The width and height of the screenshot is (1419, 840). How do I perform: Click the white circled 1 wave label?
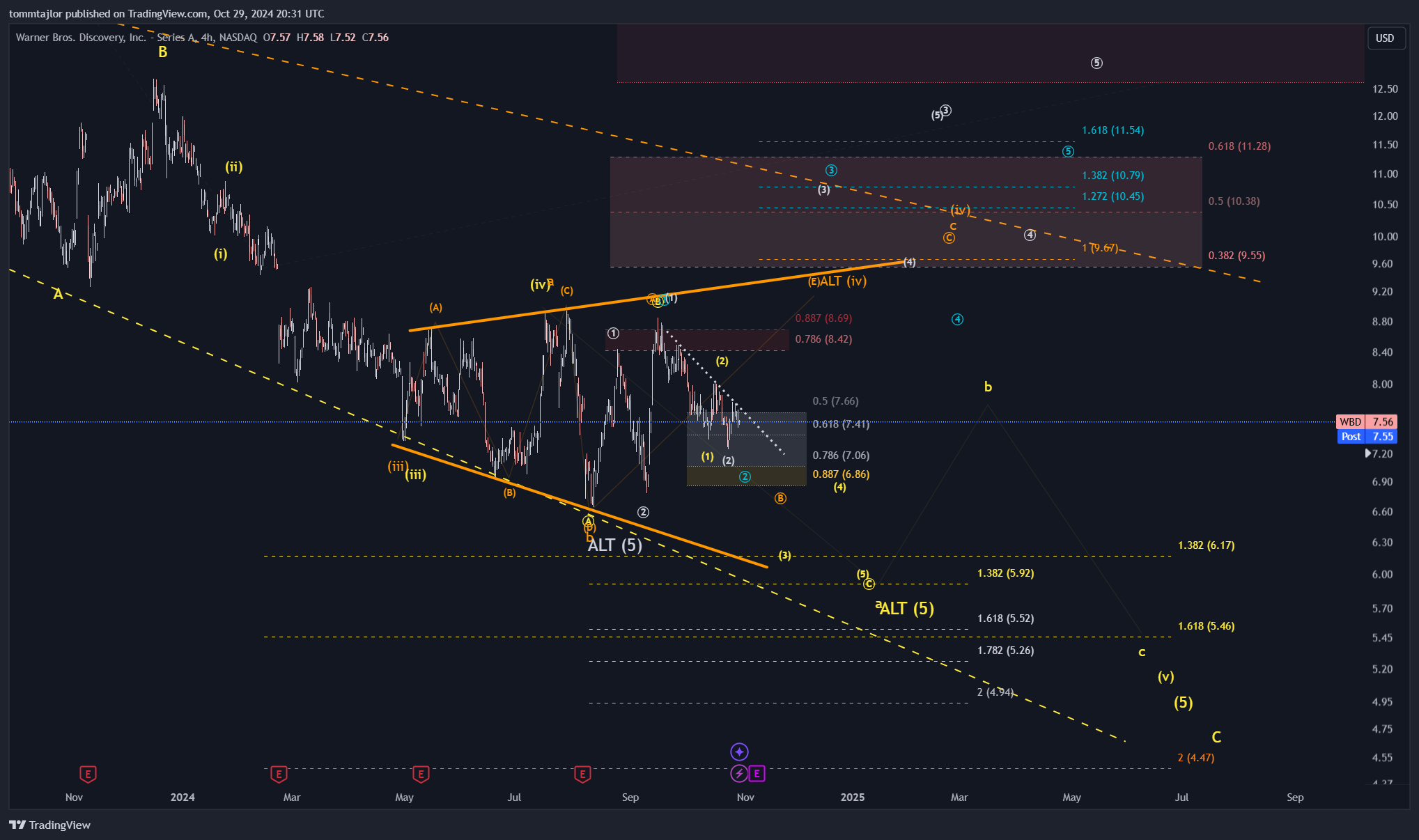click(613, 333)
